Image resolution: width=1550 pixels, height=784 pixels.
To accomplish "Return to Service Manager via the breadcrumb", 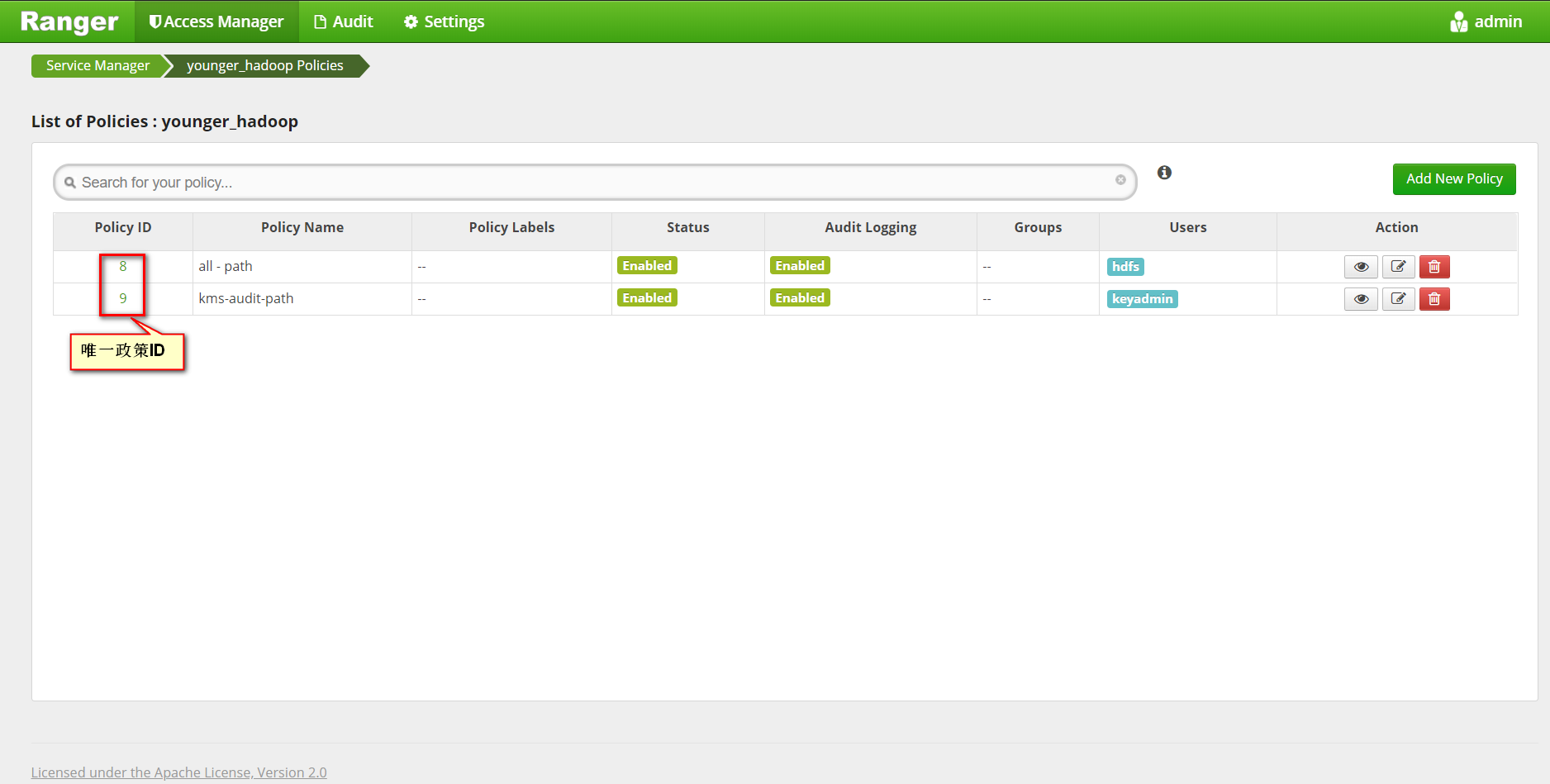I will coord(97,65).
